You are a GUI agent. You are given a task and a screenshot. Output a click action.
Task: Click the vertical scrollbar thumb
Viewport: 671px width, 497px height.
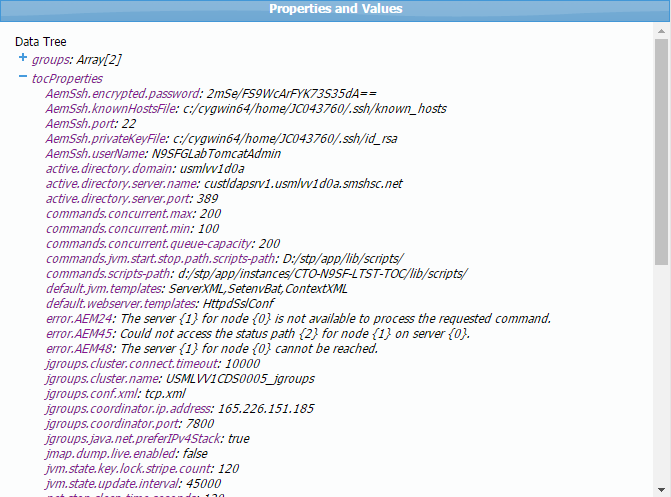[661, 152]
